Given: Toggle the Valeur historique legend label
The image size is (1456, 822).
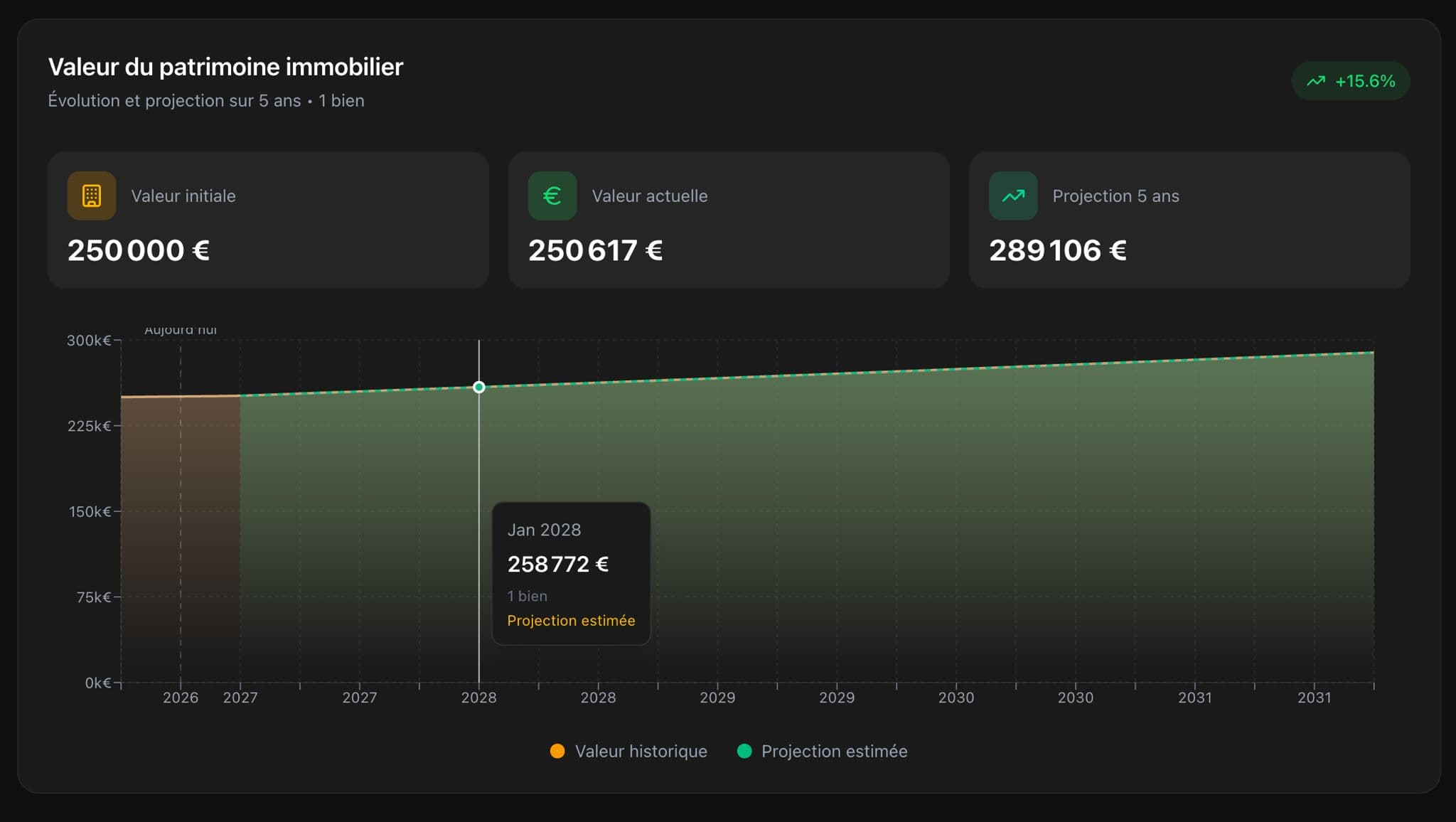Looking at the screenshot, I should (641, 751).
